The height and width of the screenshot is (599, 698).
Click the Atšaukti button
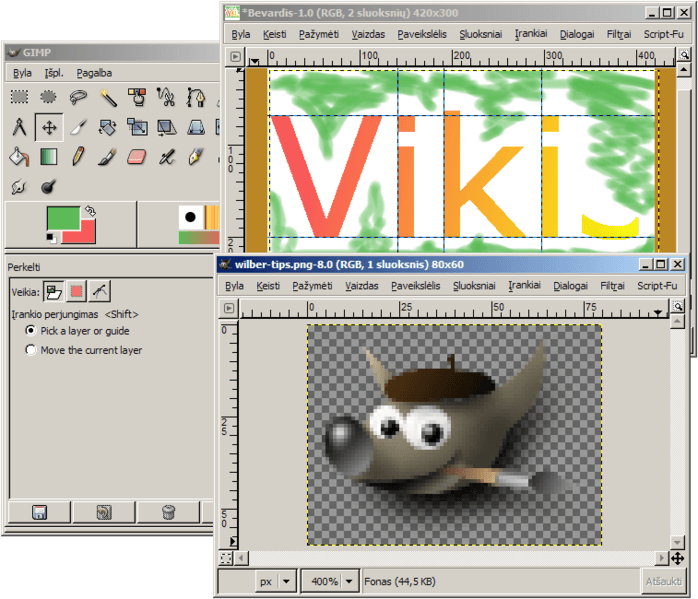click(x=664, y=581)
